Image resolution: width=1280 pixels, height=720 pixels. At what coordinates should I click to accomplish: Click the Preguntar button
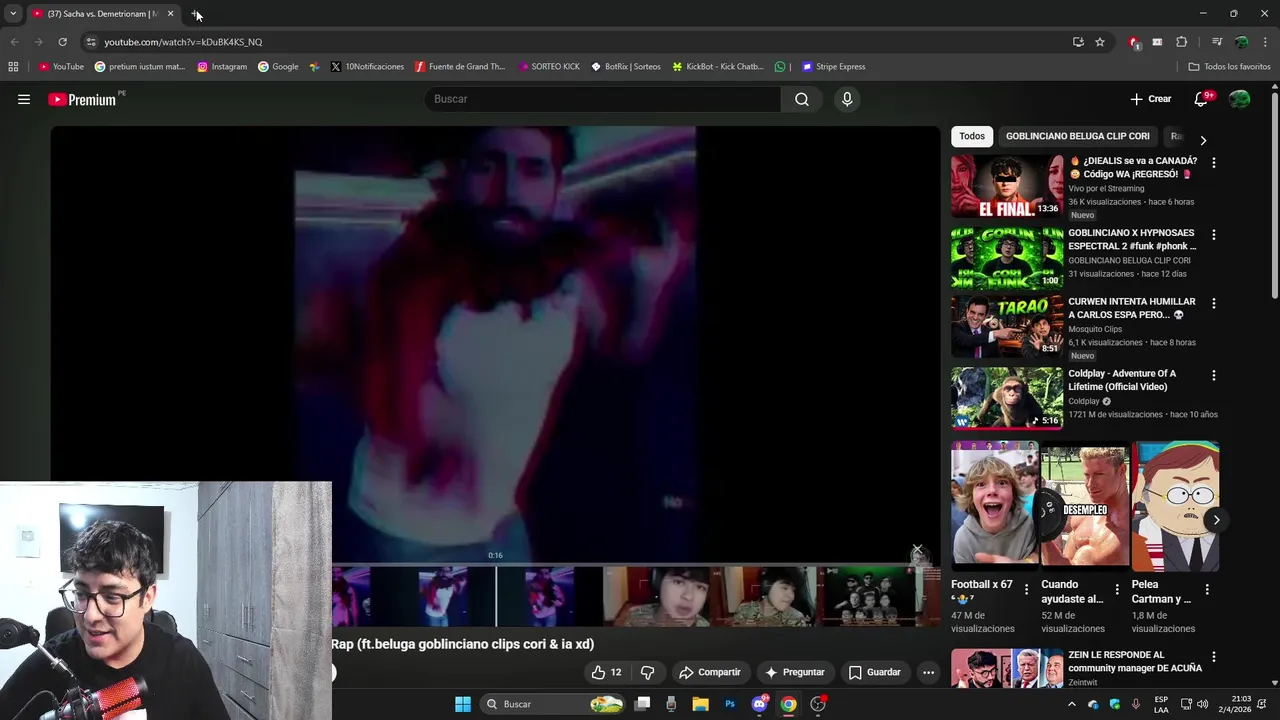click(795, 672)
